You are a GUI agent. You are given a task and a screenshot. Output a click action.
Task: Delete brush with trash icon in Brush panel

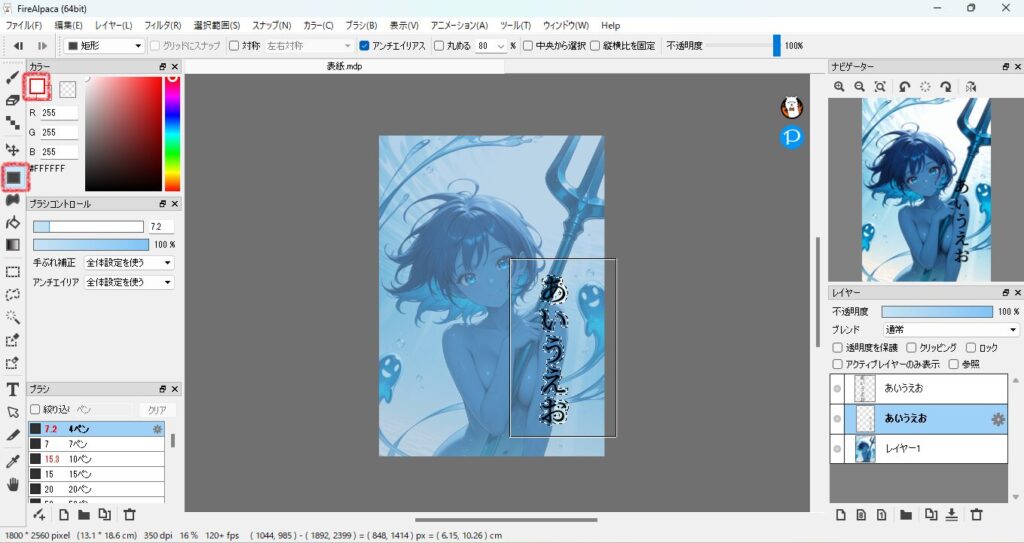coord(130,515)
